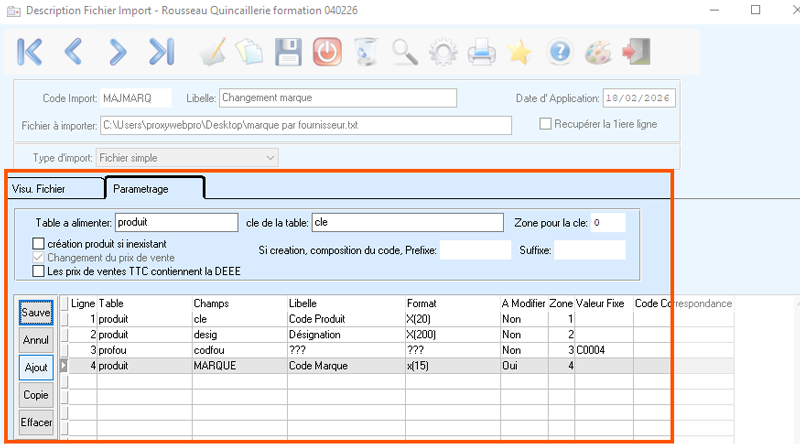Click the yellow star favorites icon
The height and width of the screenshot is (444, 800).
[520, 52]
